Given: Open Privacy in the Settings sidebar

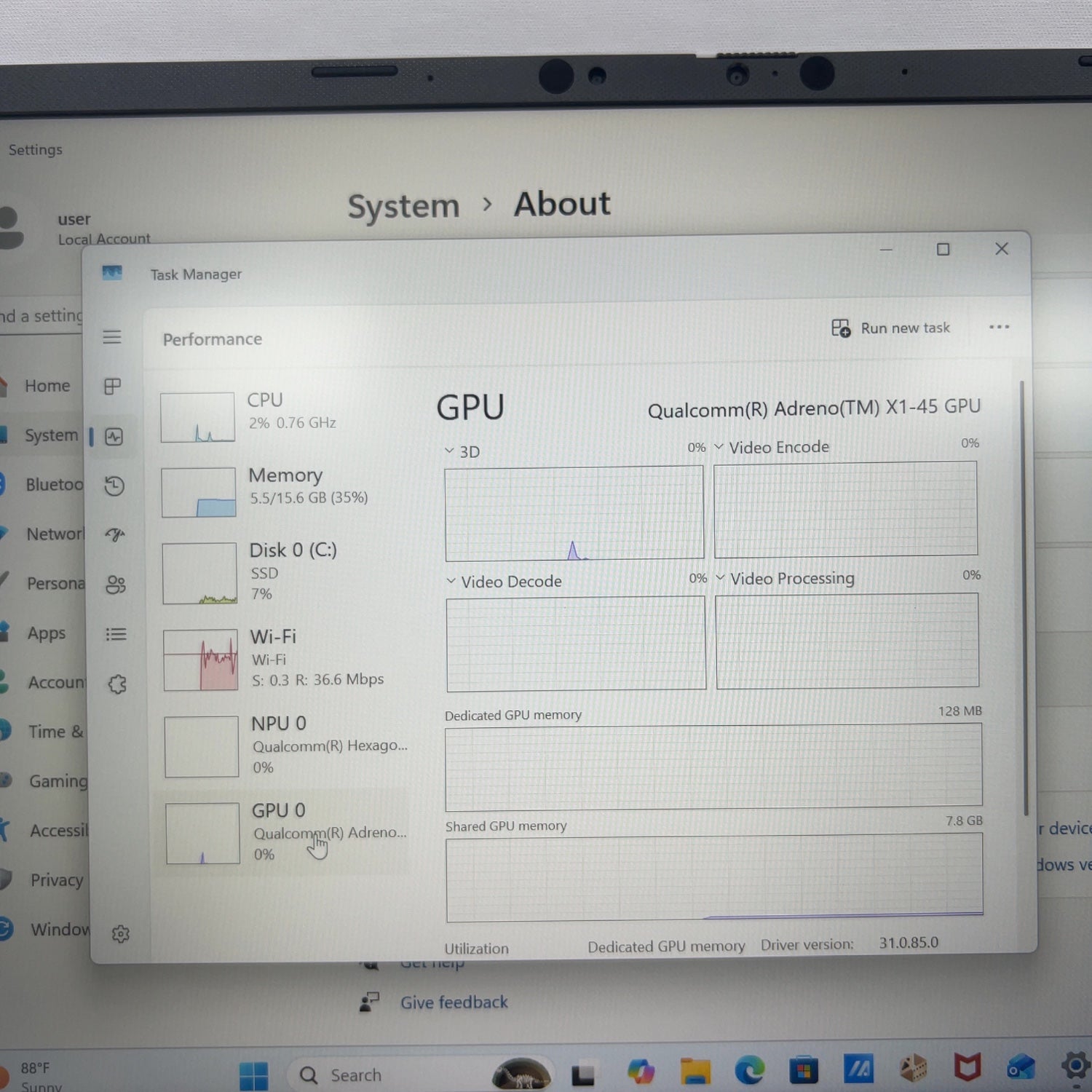Looking at the screenshot, I should [x=44, y=880].
